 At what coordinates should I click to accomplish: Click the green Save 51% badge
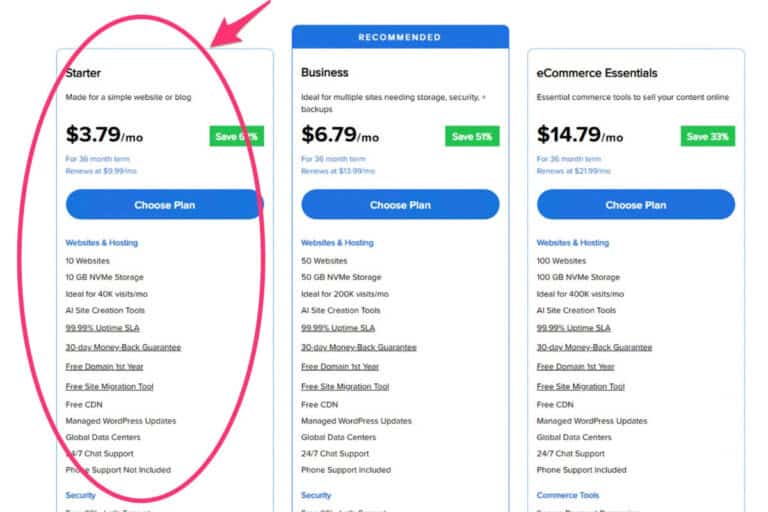point(472,137)
